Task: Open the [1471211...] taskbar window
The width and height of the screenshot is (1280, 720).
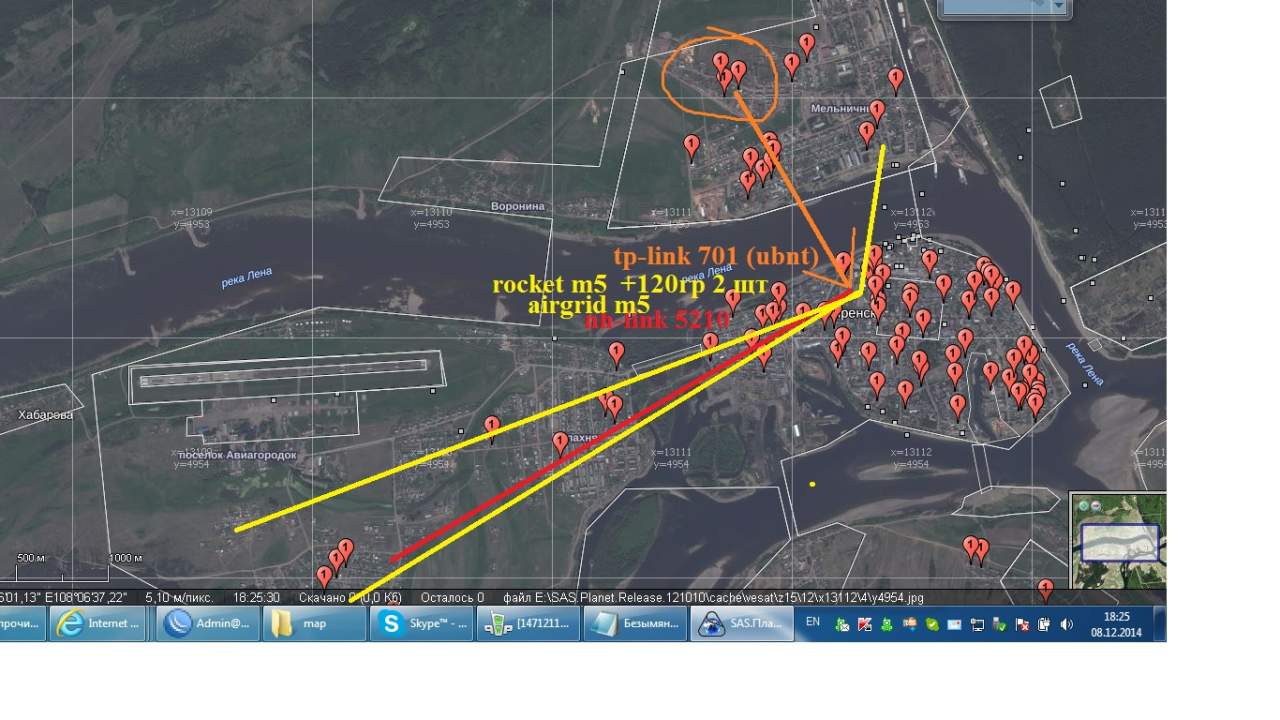Action: pyautogui.click(x=528, y=624)
